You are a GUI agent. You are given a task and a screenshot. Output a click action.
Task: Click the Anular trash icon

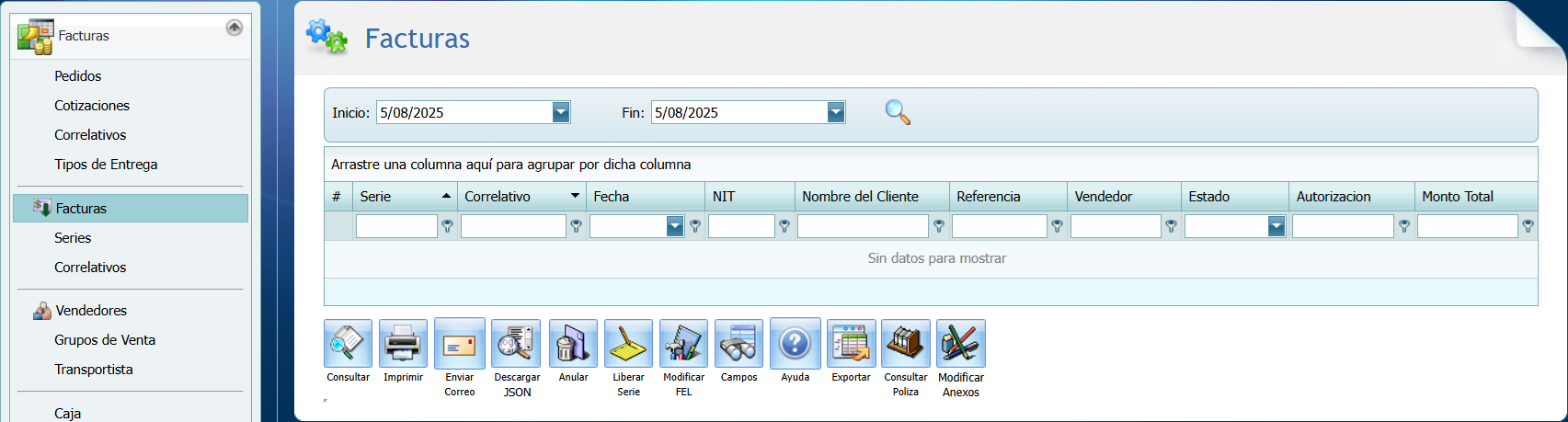coord(573,344)
